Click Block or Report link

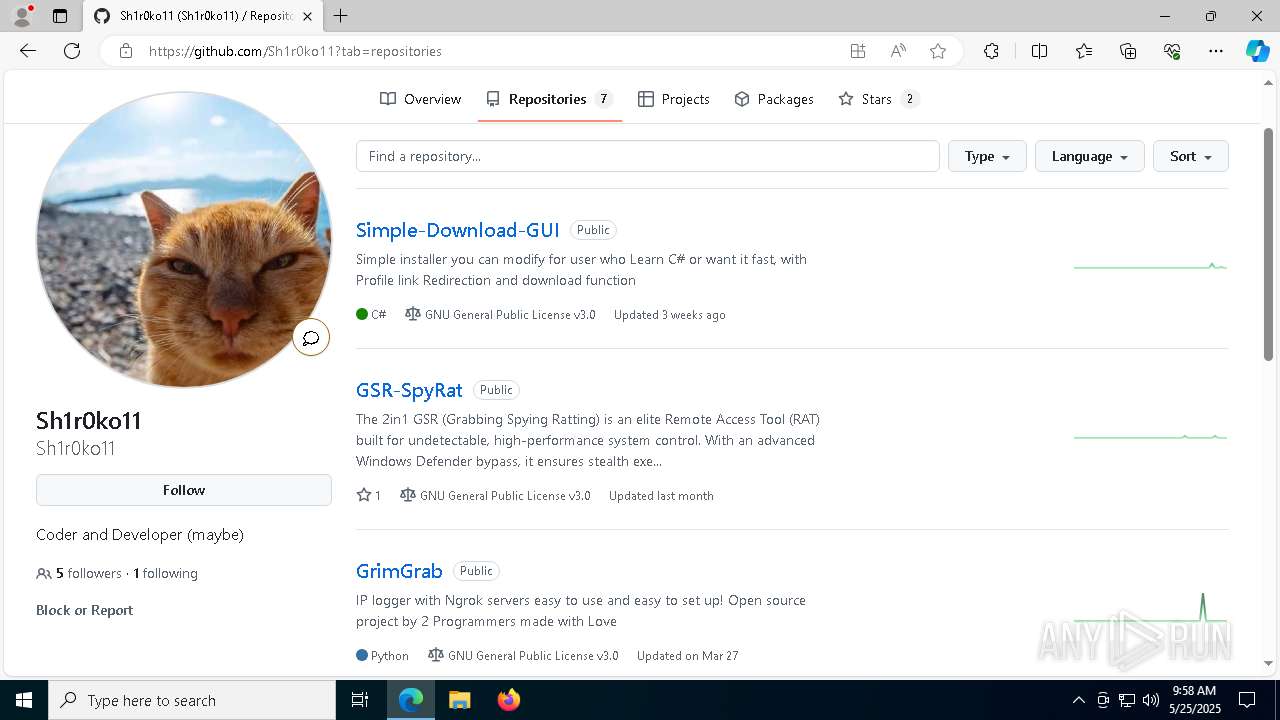[84, 610]
